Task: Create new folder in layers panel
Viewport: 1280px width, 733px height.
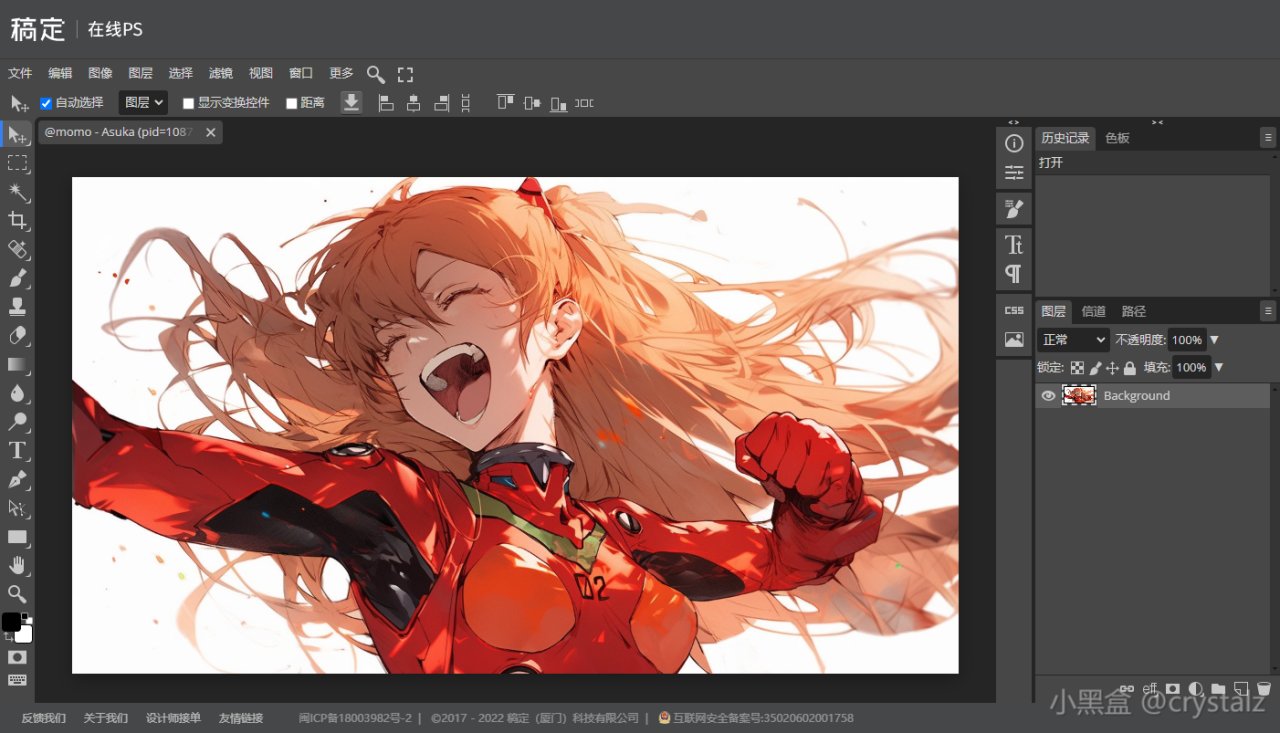Action: [1218, 689]
